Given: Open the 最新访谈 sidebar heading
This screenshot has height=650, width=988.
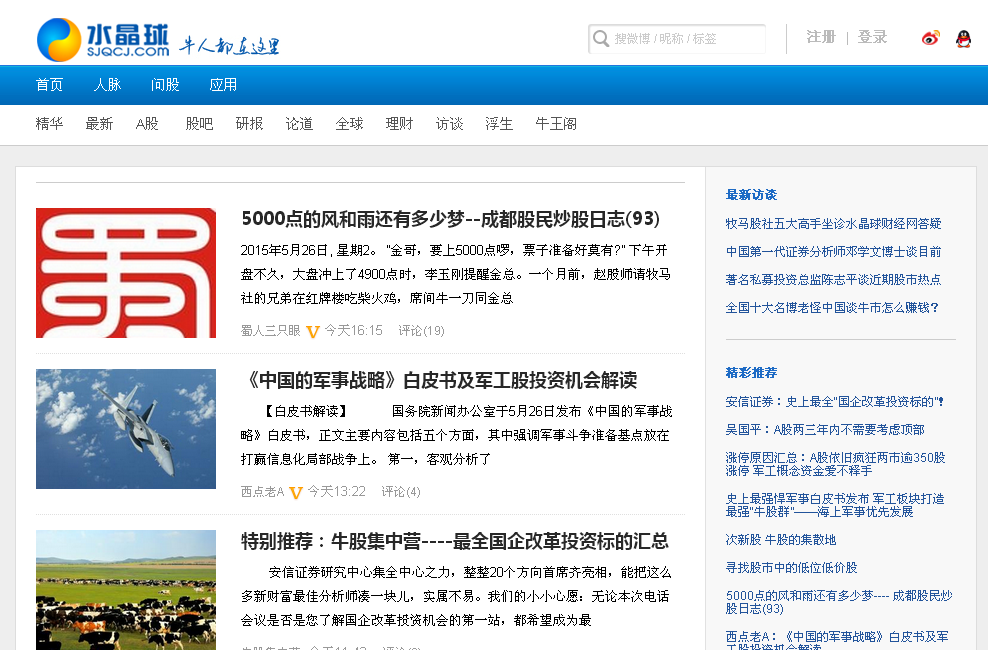Looking at the screenshot, I should pyautogui.click(x=751, y=195).
